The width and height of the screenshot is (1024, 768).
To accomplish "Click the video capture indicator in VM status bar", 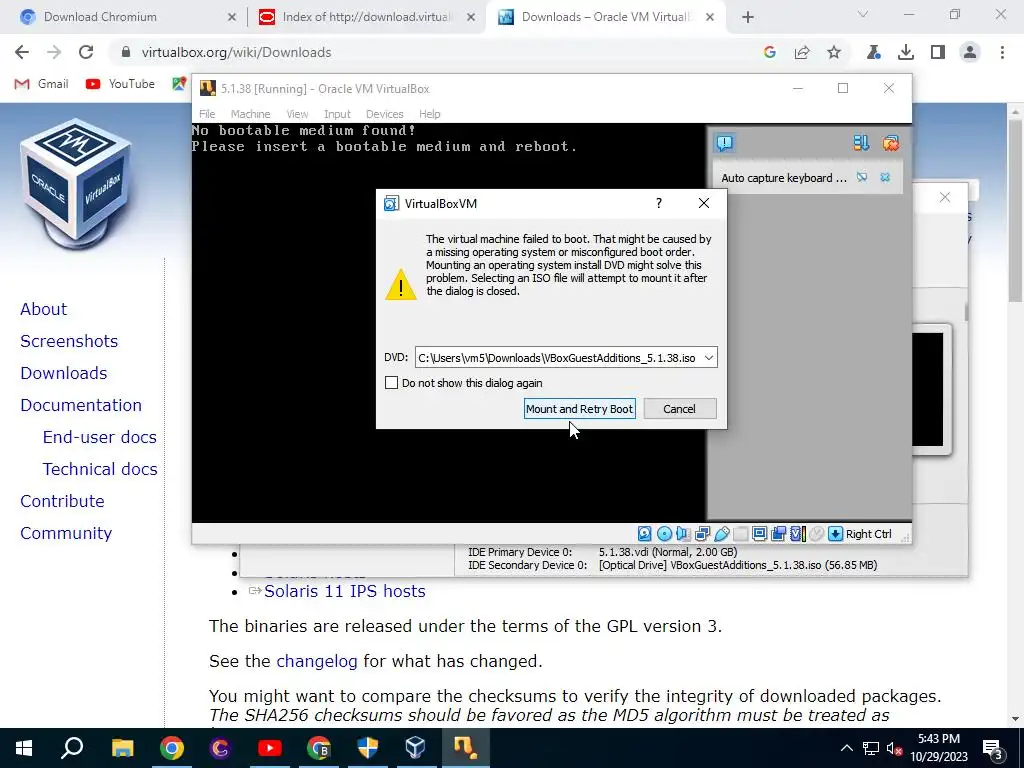I will (778, 534).
